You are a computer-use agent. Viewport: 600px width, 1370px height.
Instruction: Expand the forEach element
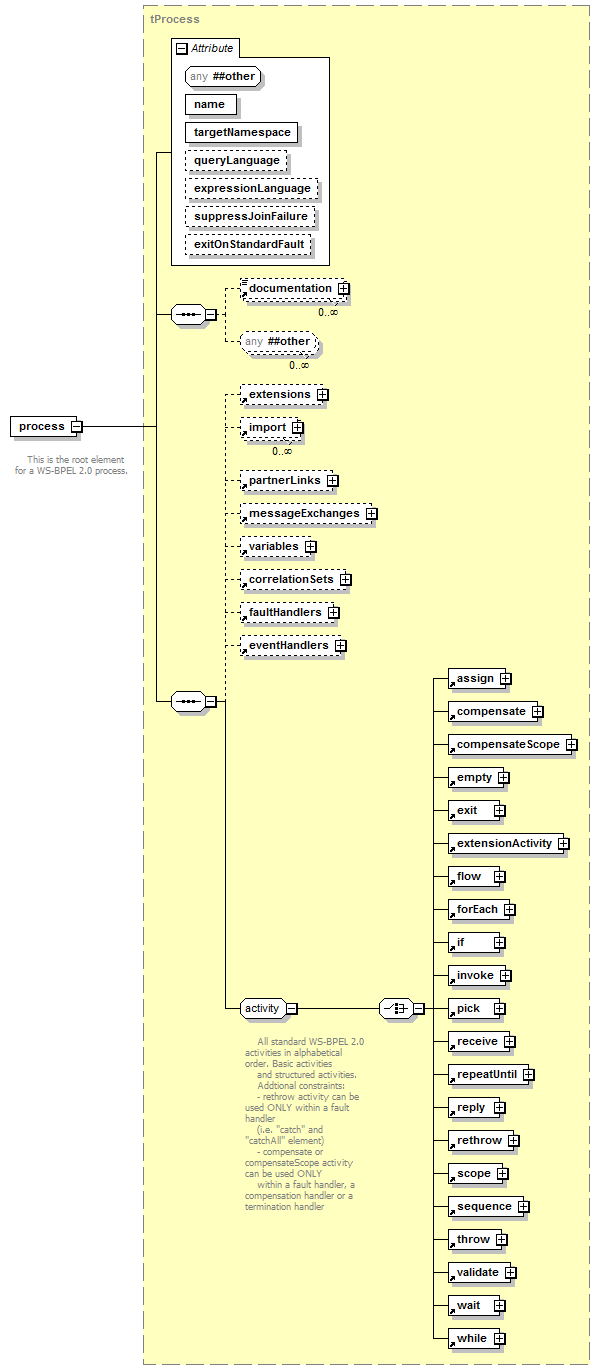tap(509, 910)
